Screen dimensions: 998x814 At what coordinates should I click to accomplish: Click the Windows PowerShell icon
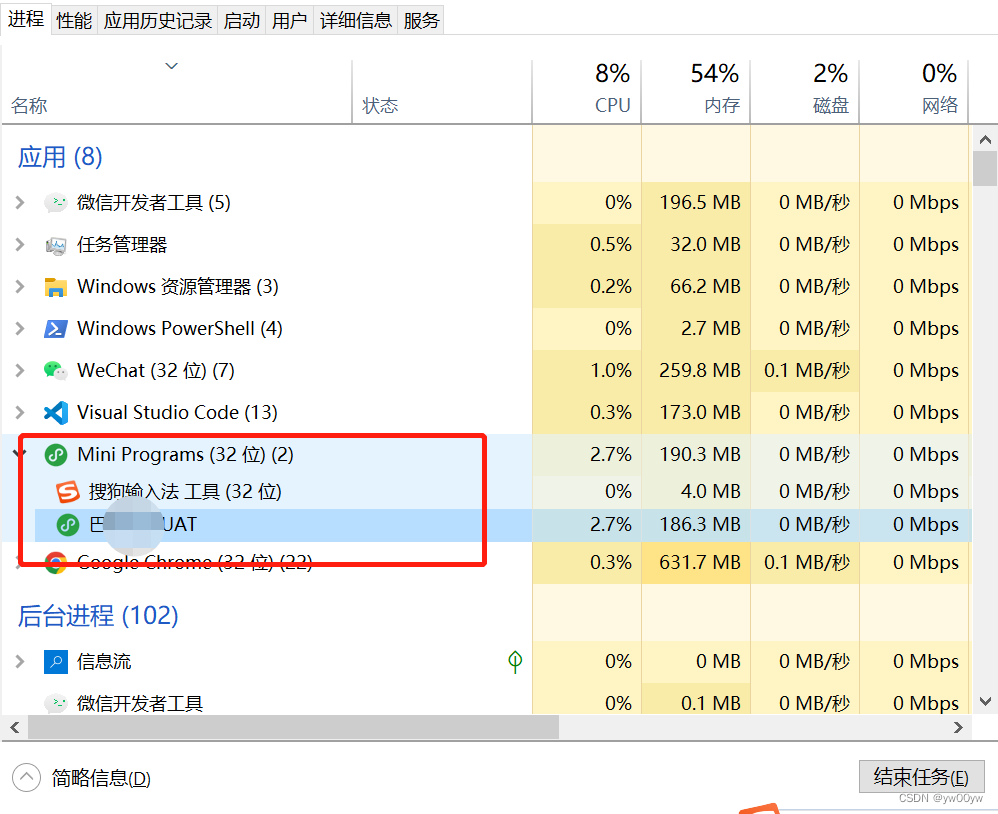[56, 329]
